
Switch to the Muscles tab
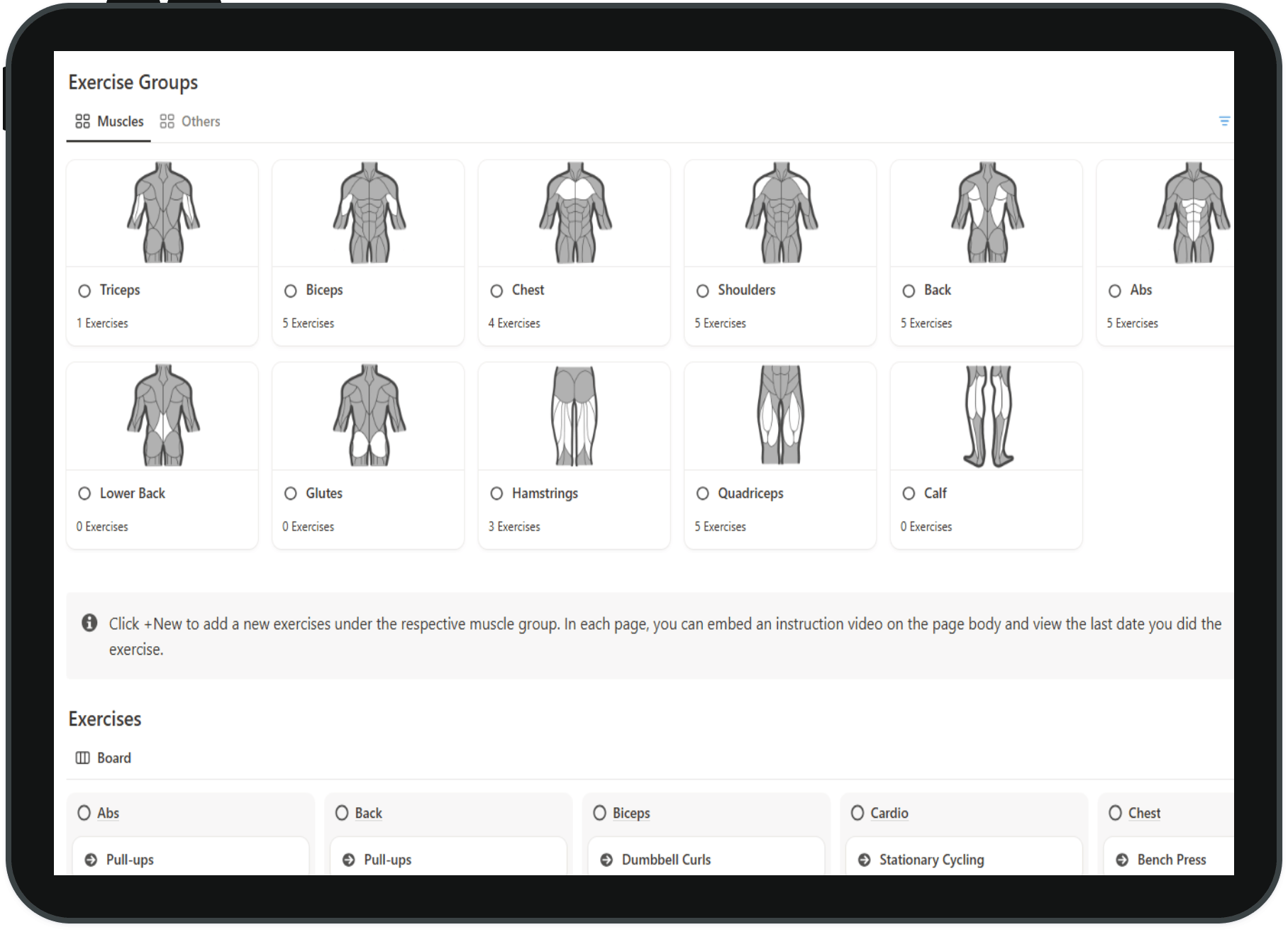coord(109,121)
